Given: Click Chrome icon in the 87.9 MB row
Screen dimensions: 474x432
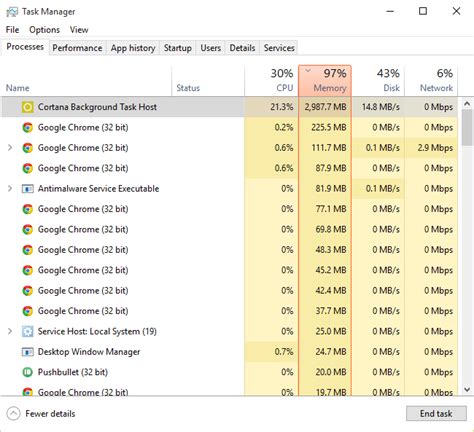Looking at the screenshot, I should [27, 168].
